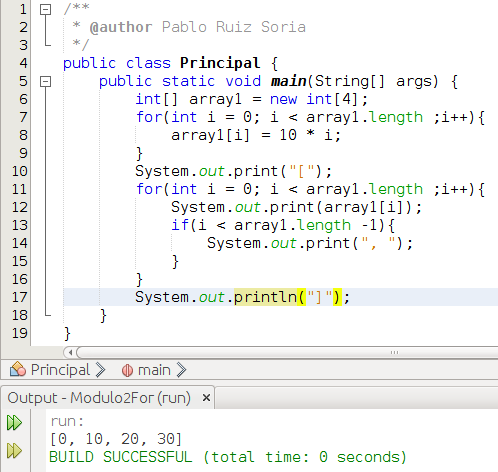Viewport: 498px width, 472px height.
Task: Click the println call on line 17
Action: click(265, 297)
